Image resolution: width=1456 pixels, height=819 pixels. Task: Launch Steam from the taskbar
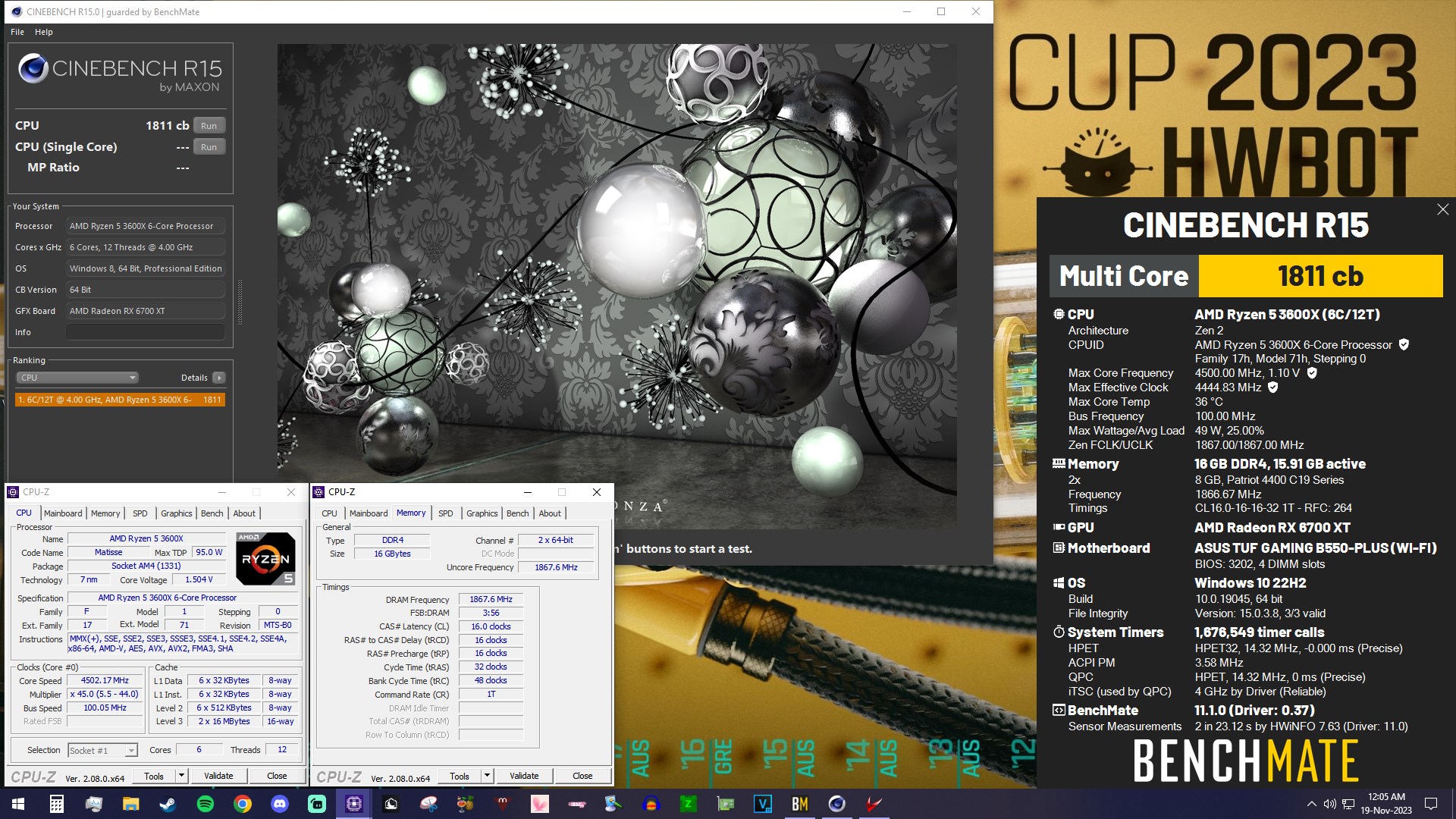168,804
